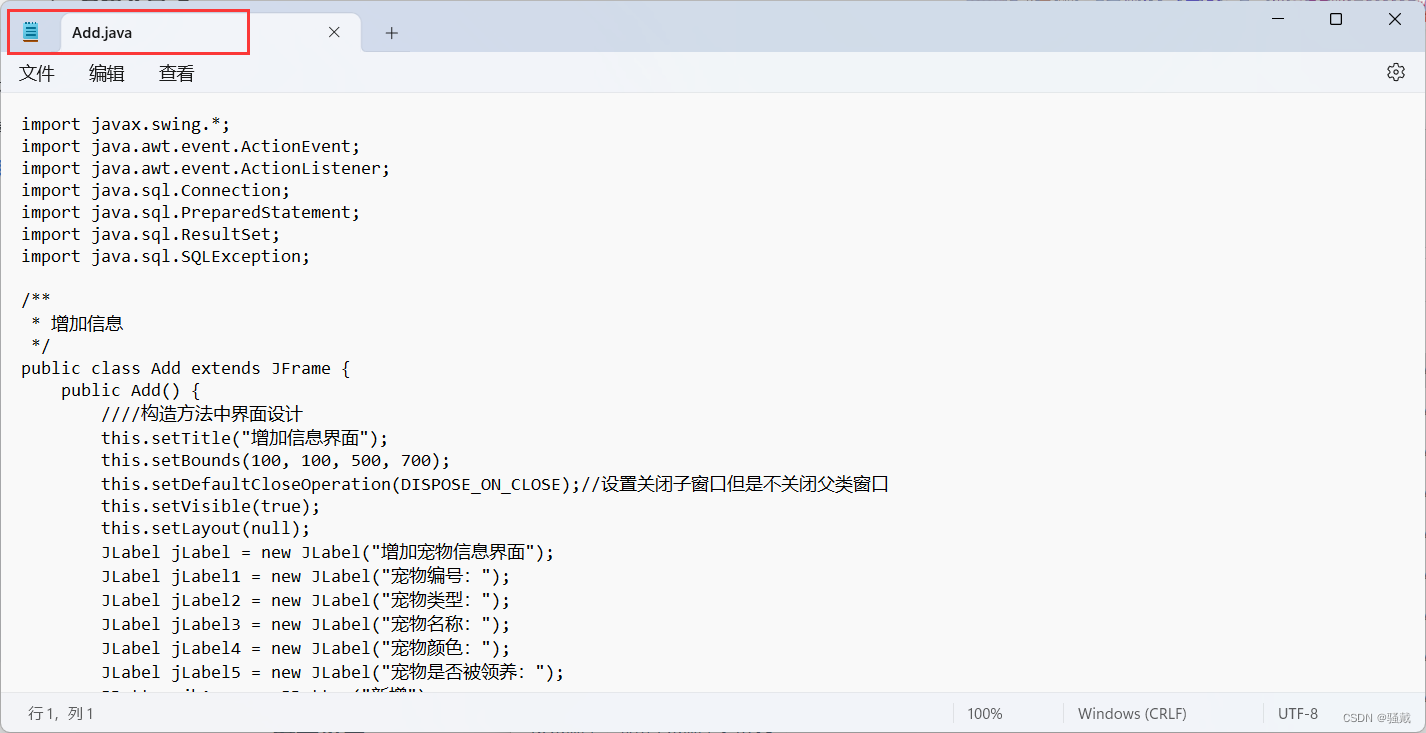Click the UTF-8 encoding indicator
1426x733 pixels.
point(1297,713)
